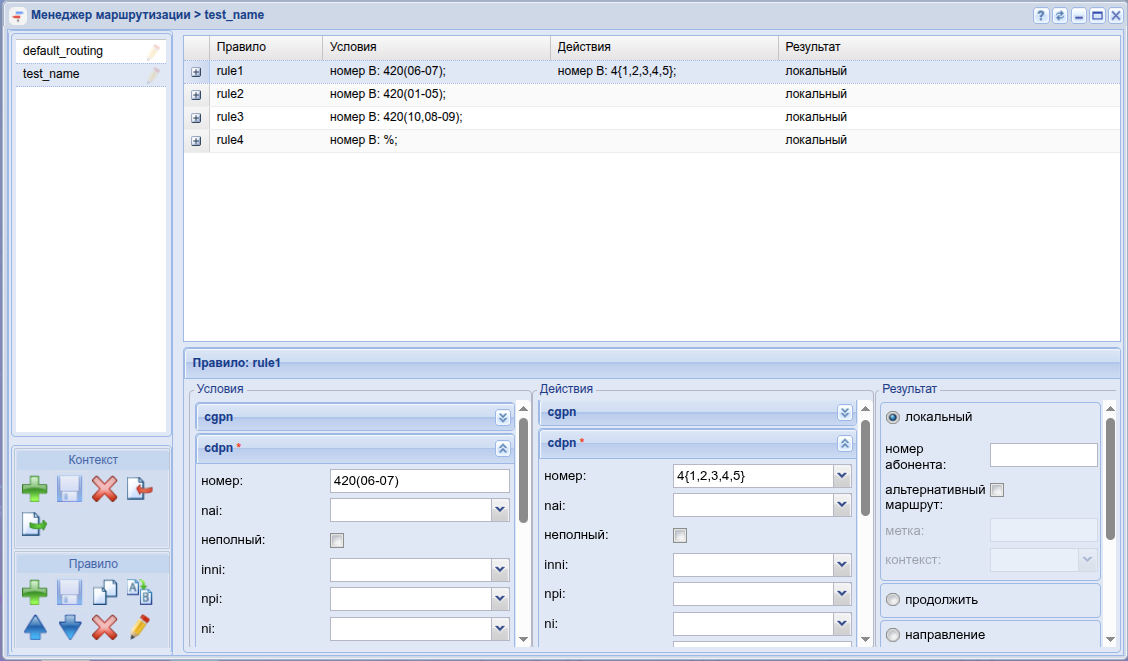Enable the неполный checkbox under Условия
Viewport: 1128px width, 661px height.
click(337, 541)
